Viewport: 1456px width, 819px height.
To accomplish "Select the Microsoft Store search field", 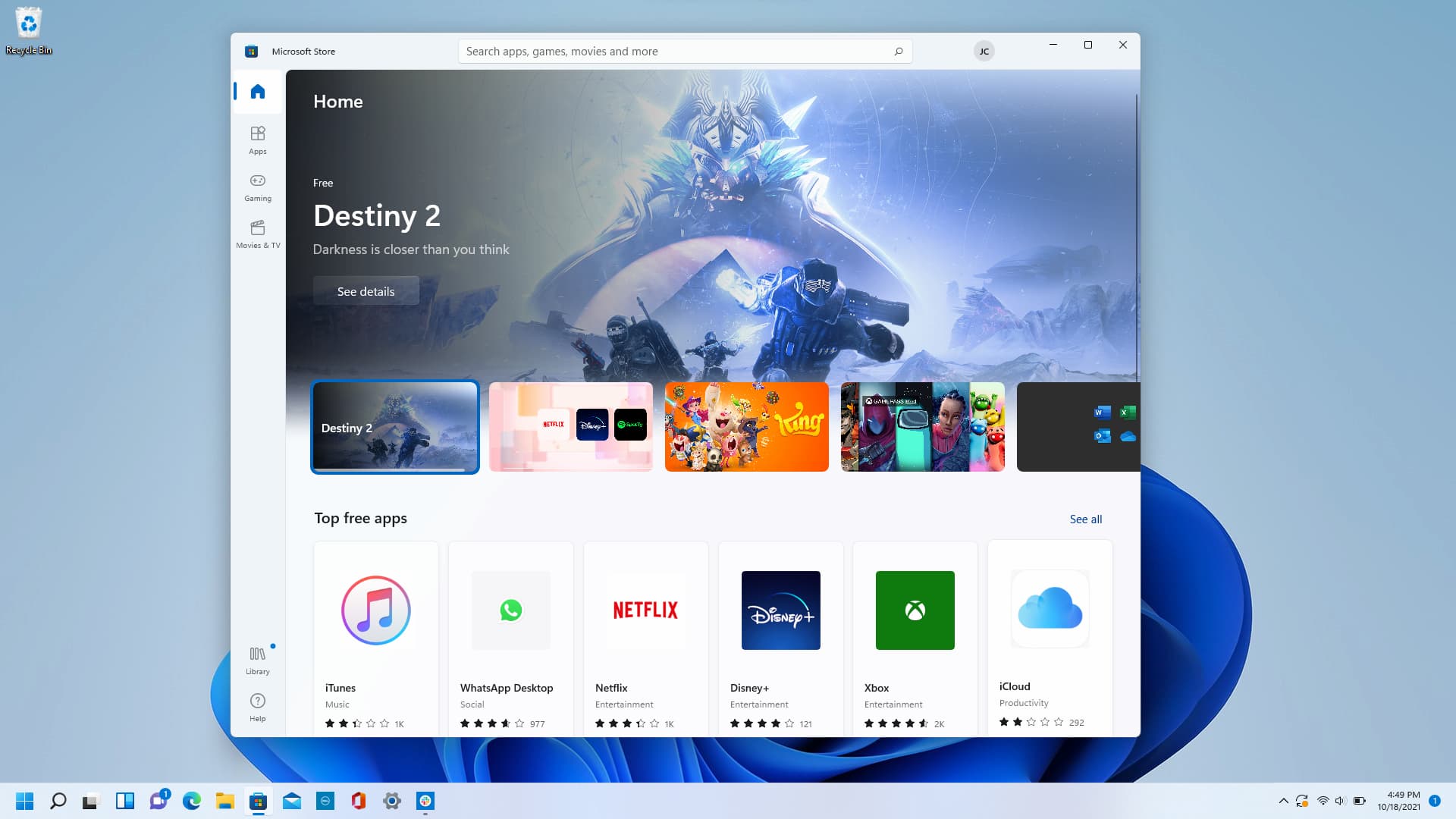I will 685,51.
